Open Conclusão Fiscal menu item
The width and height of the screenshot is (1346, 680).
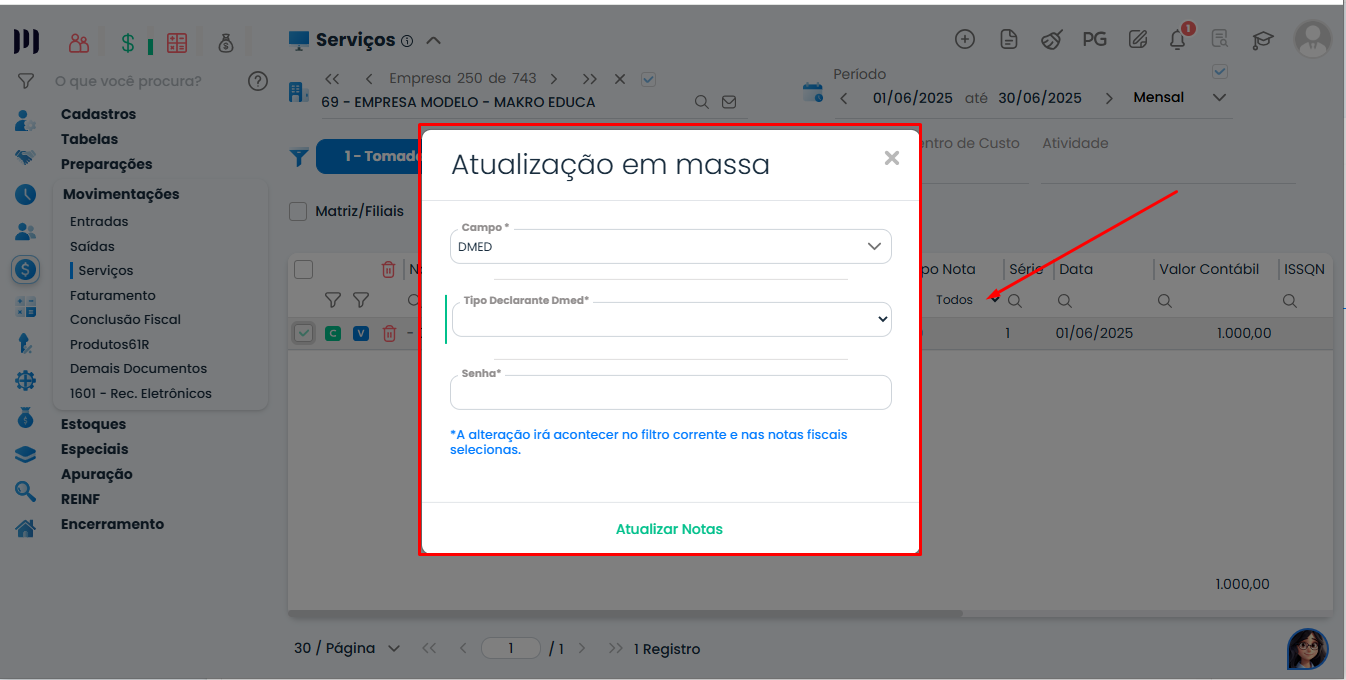pyautogui.click(x=125, y=319)
